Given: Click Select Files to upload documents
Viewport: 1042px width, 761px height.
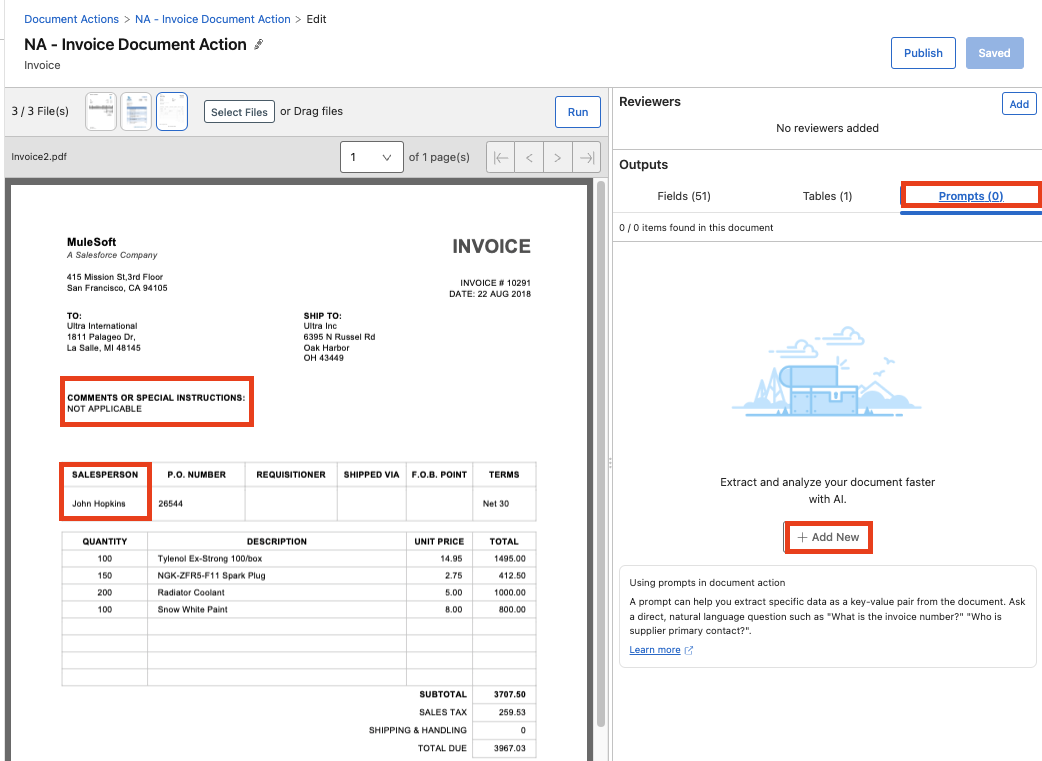Looking at the screenshot, I should coord(239,112).
